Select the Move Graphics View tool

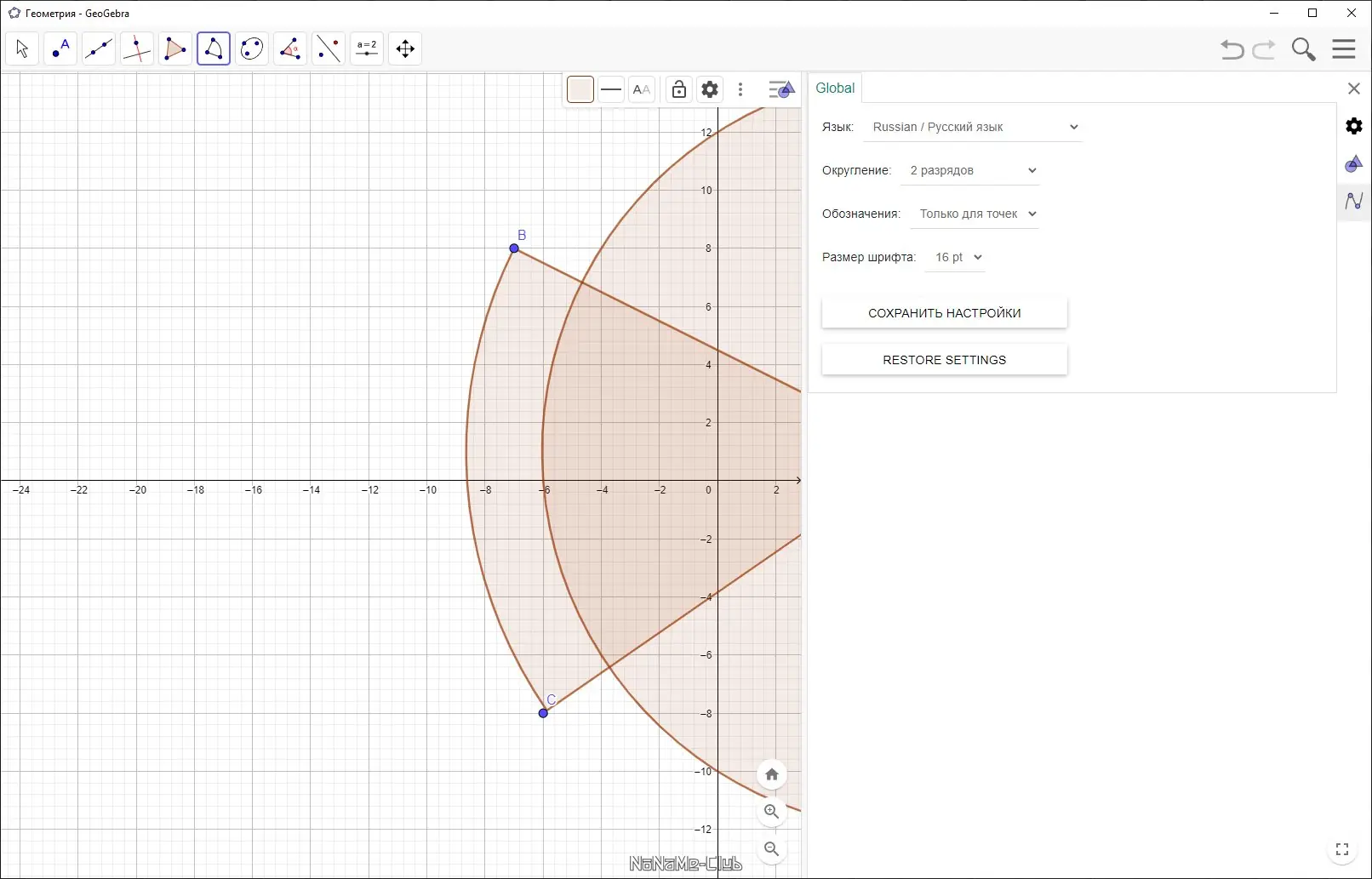(x=405, y=49)
